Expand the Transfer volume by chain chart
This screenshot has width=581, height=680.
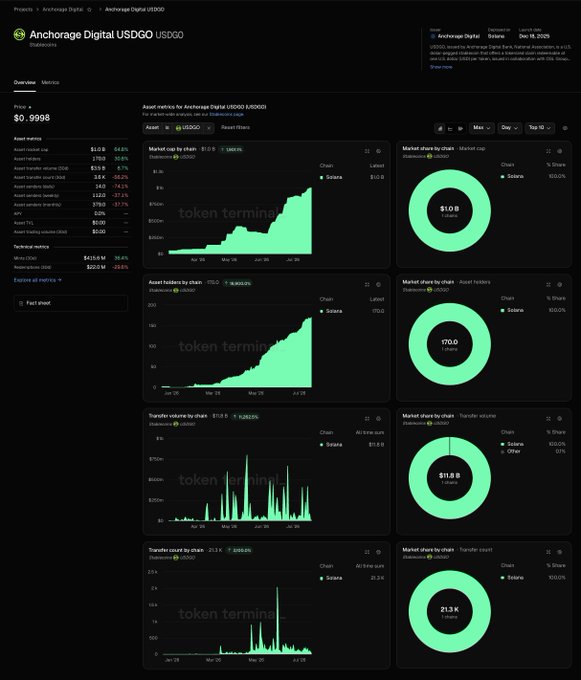(367, 418)
